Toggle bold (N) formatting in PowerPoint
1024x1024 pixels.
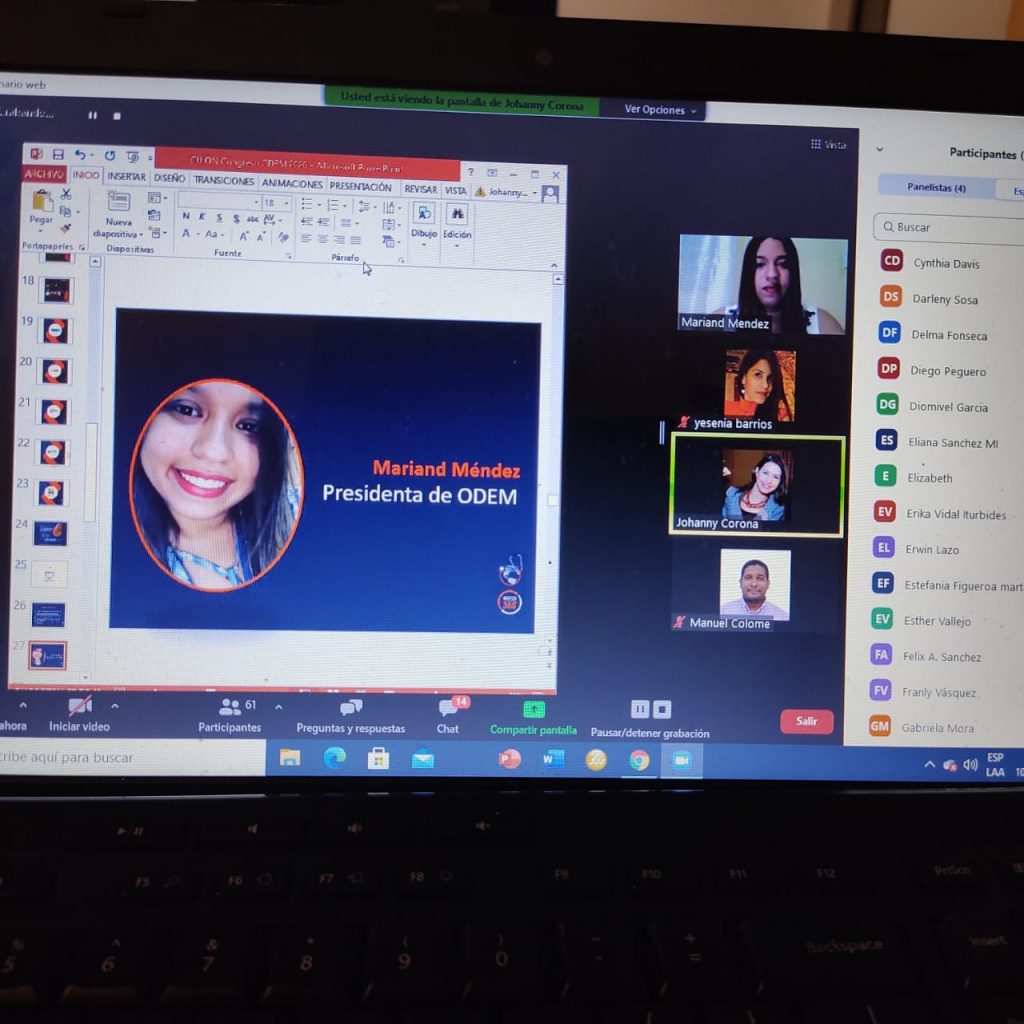[x=186, y=216]
